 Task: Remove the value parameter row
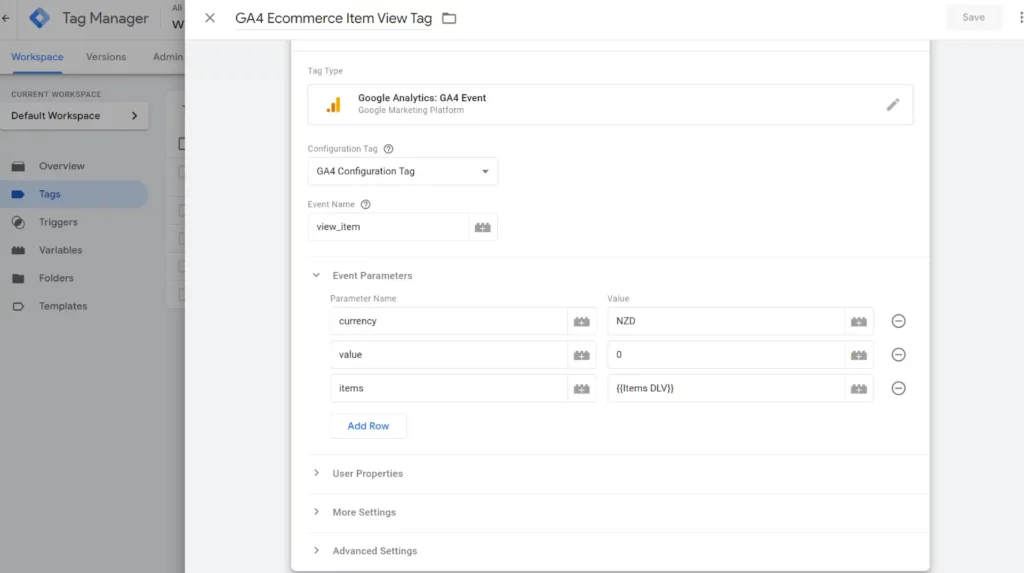coord(899,354)
